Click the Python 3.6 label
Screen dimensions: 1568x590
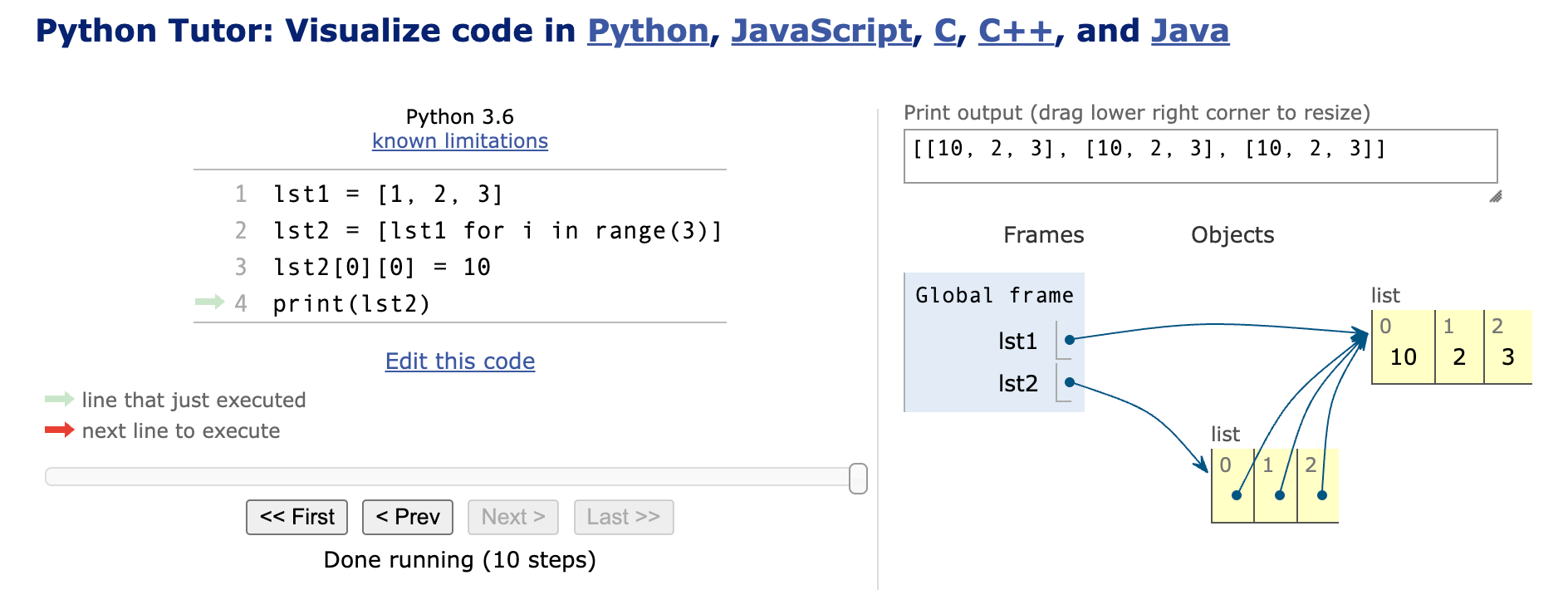tap(460, 117)
